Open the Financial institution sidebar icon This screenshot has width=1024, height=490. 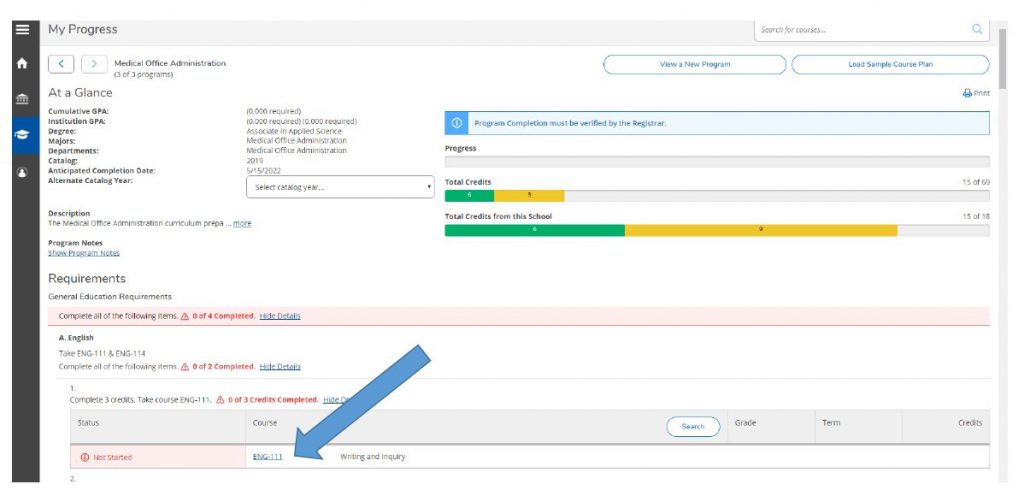(22, 98)
